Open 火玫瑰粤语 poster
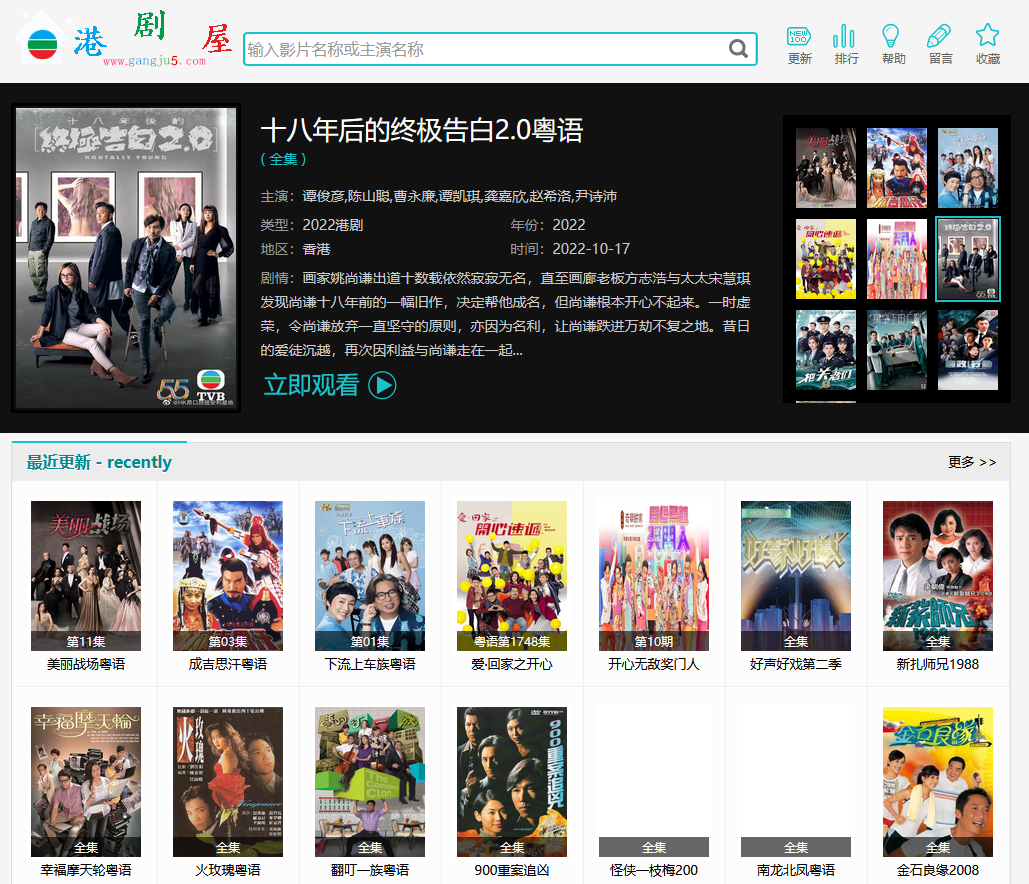 (228, 782)
